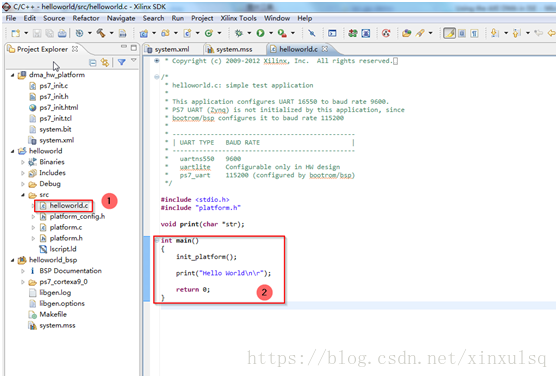Open the Help menu
This screenshot has height=378, width=558.
(x=305, y=18)
